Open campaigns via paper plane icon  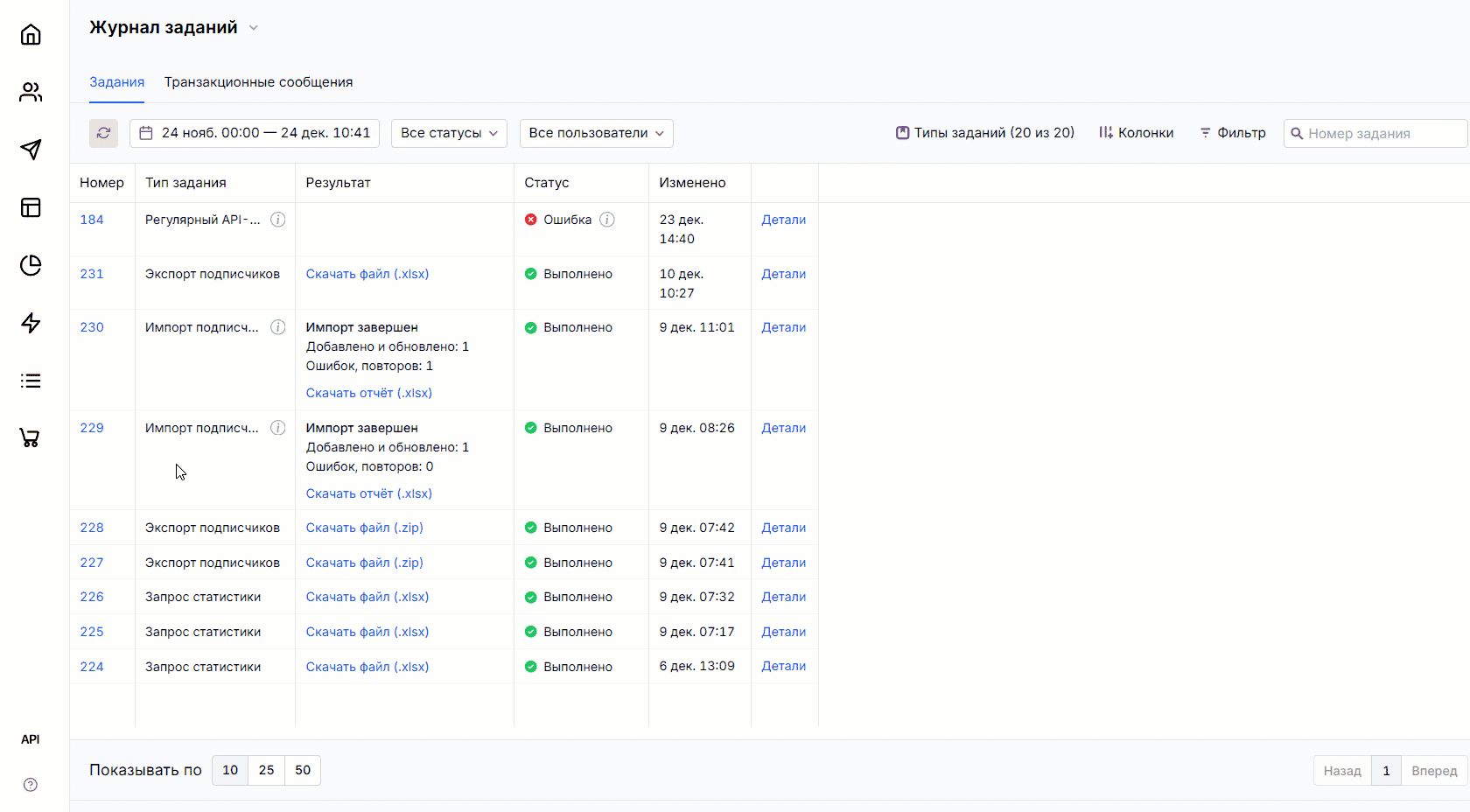pos(31,150)
